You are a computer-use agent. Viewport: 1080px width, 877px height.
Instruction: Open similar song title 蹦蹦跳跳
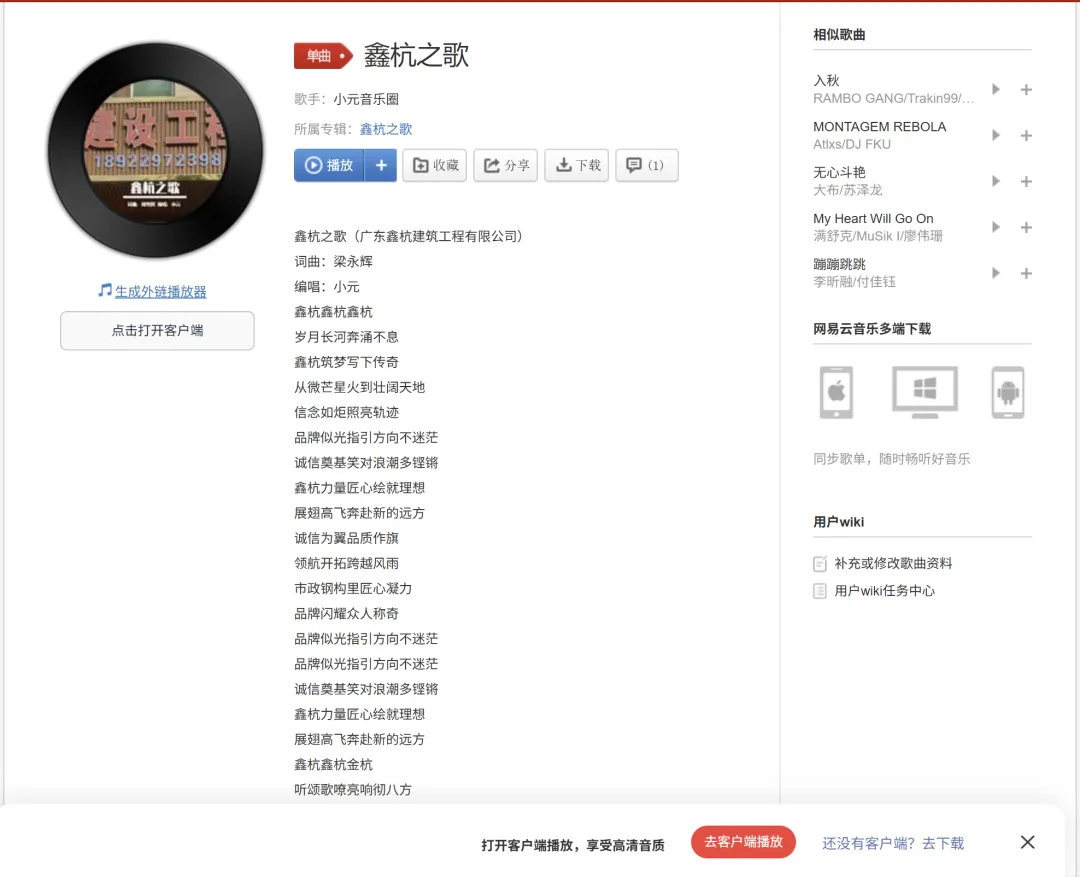839,265
